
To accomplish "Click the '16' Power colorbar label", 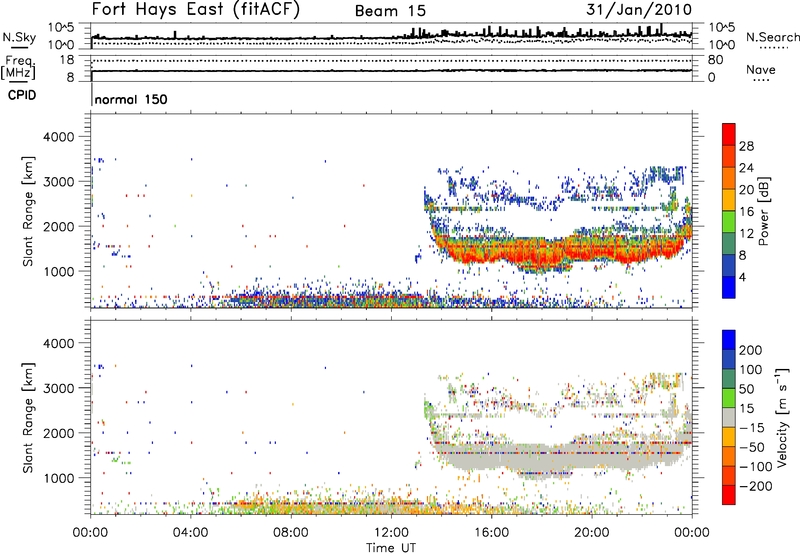I will (x=746, y=212).
